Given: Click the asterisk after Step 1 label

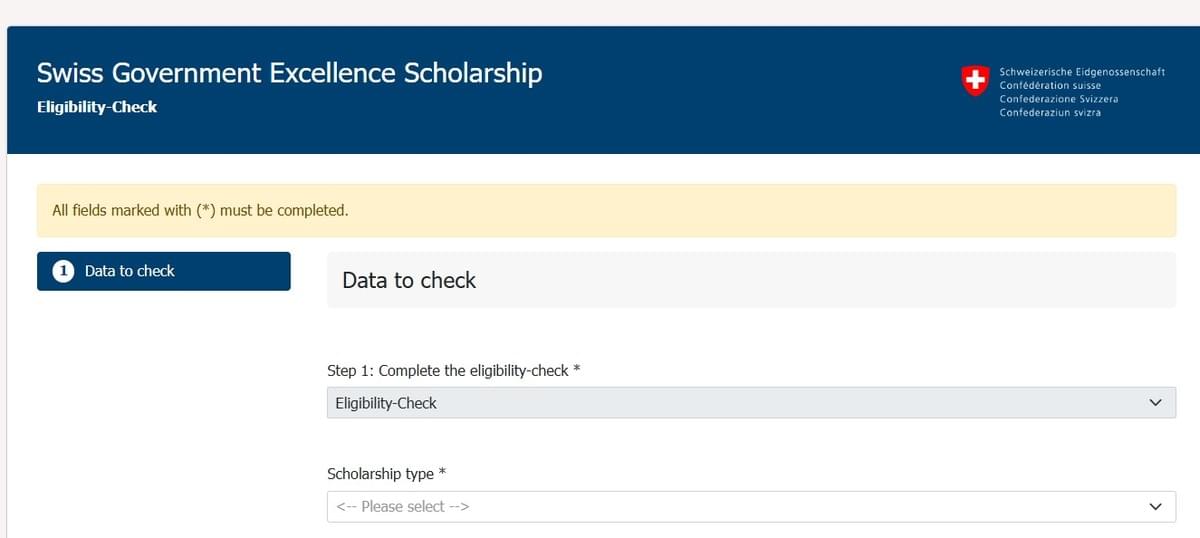Looking at the screenshot, I should [577, 370].
